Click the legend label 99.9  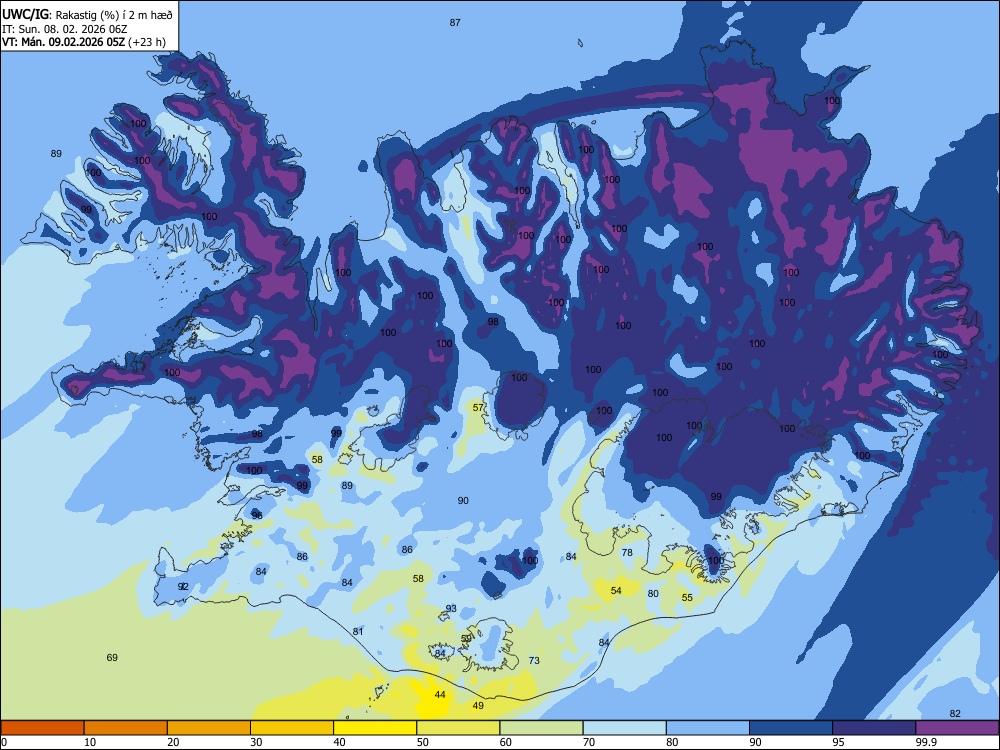(926, 742)
